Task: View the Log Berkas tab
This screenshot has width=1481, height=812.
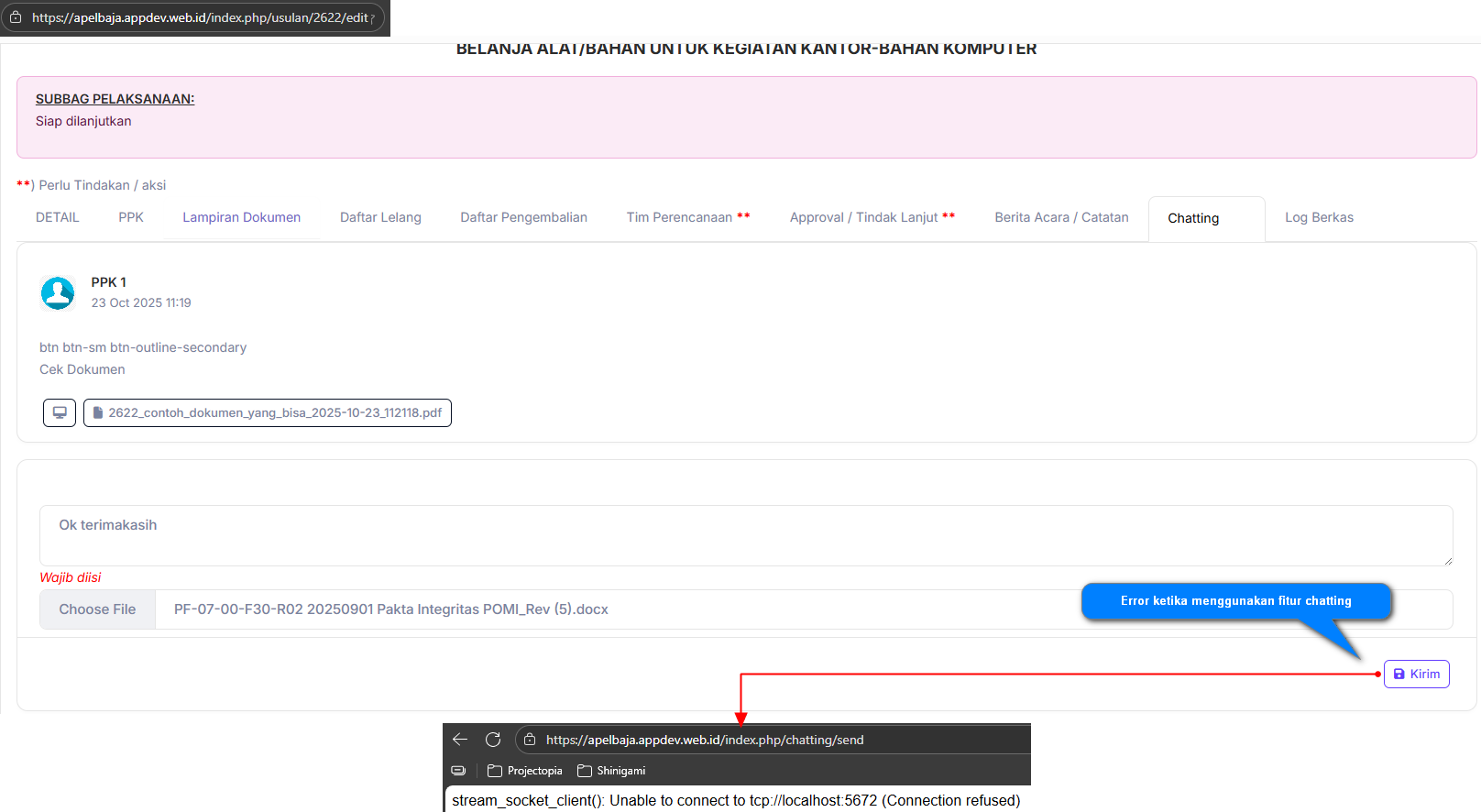Action: tap(1319, 217)
